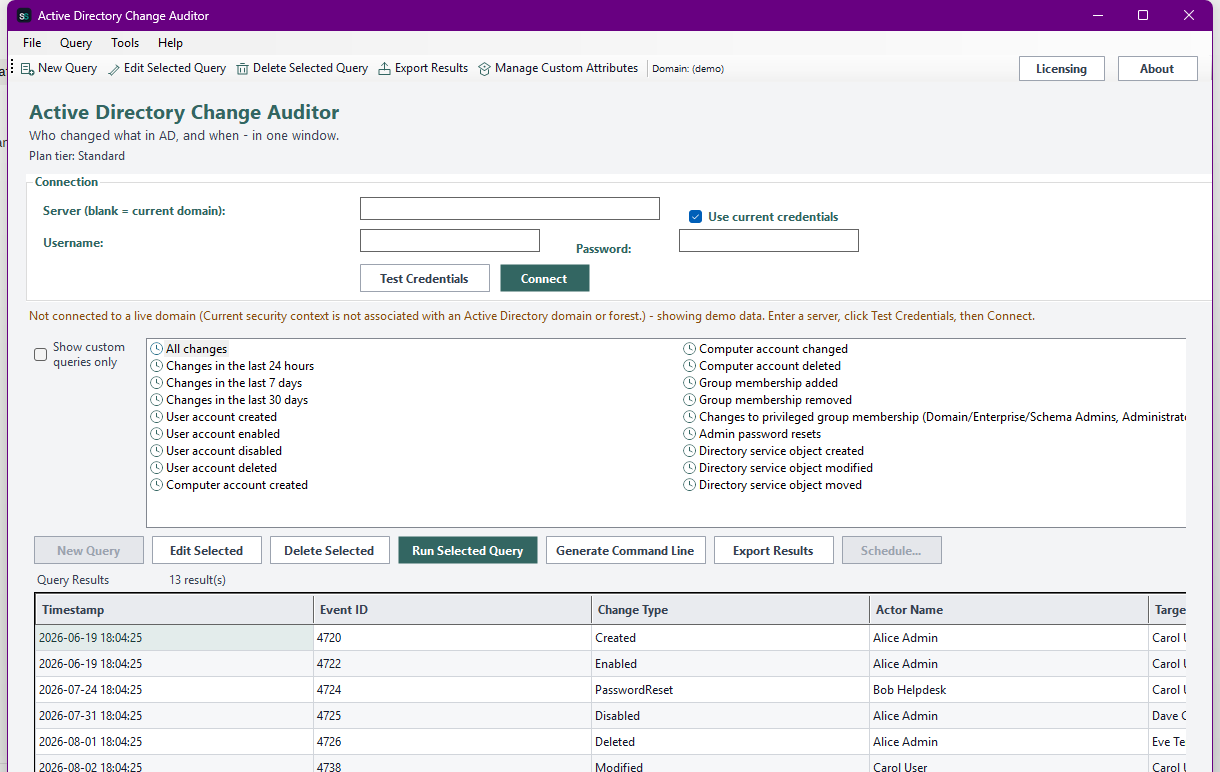Select the PasswordReset change type cell
Screen dimensions: 1220x772
[730, 690]
